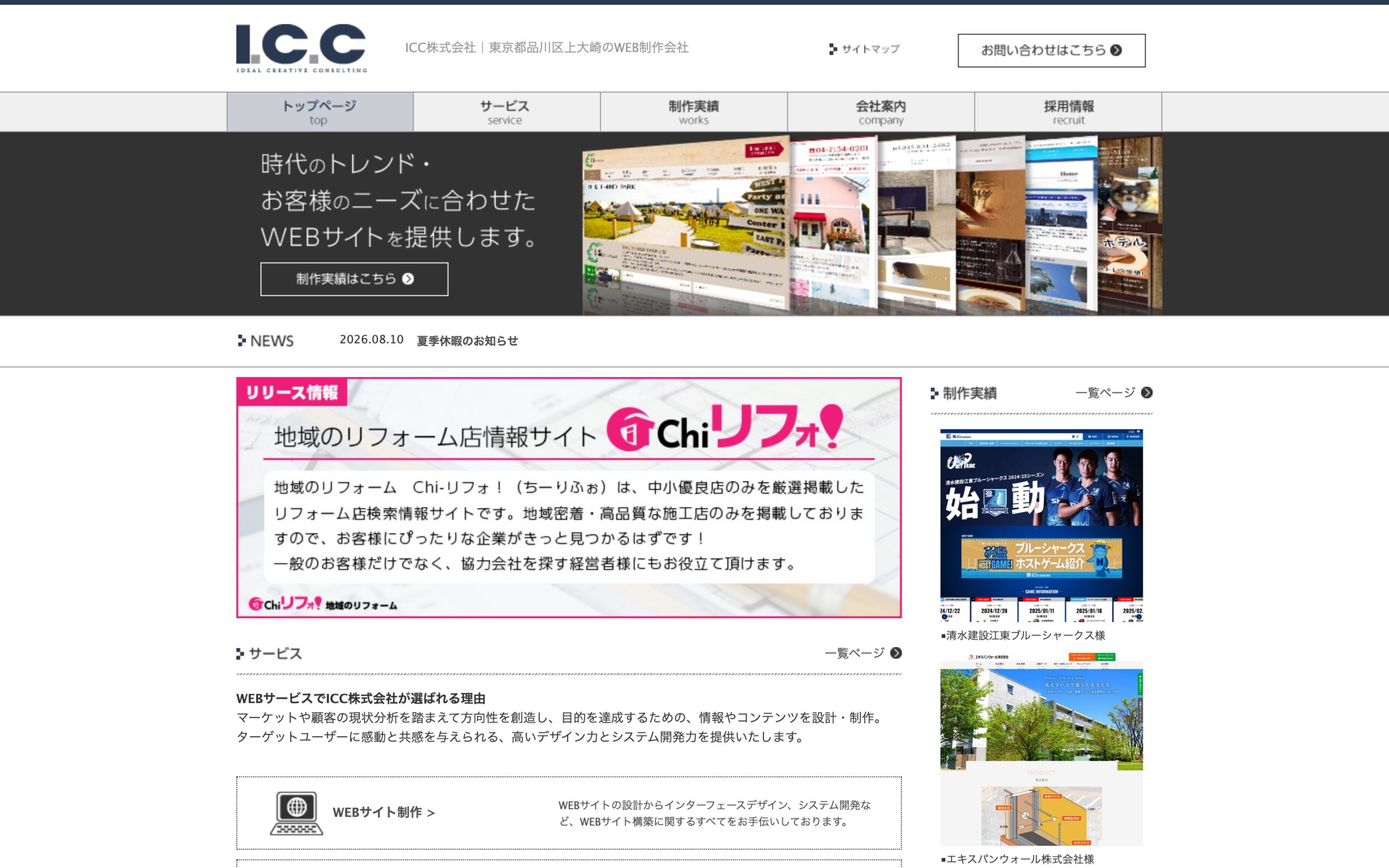Screen dimensions: 1389x868
Task: Open 一覧ページ link in サービス section
Action: point(863,653)
